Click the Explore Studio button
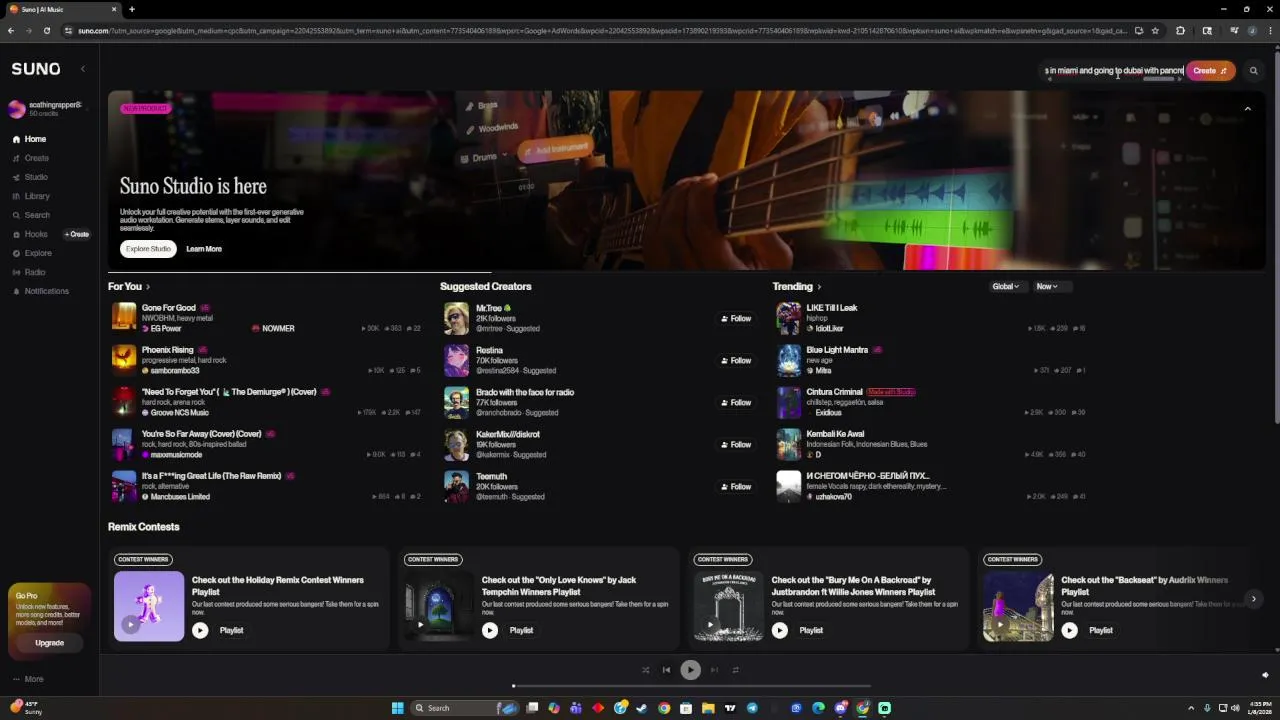The width and height of the screenshot is (1280, 720). click(x=148, y=249)
